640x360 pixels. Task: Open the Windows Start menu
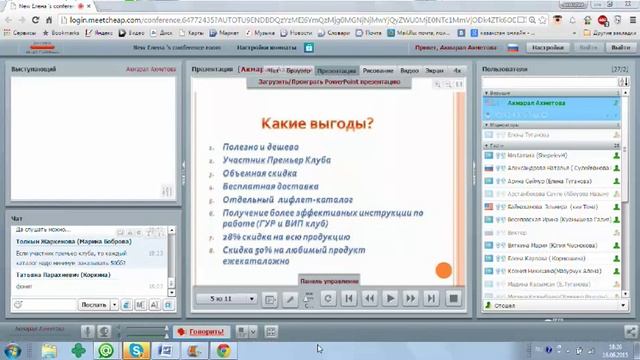point(12,351)
